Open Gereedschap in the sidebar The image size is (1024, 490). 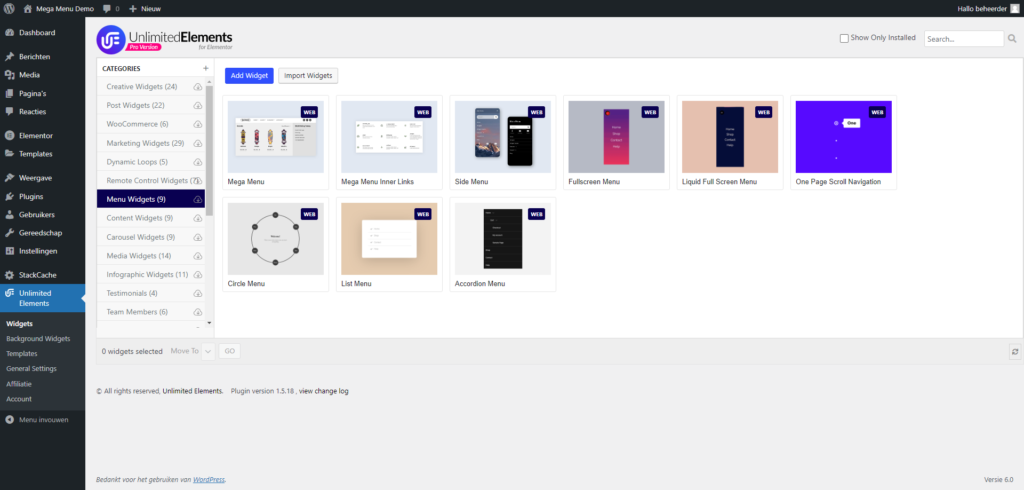point(42,233)
